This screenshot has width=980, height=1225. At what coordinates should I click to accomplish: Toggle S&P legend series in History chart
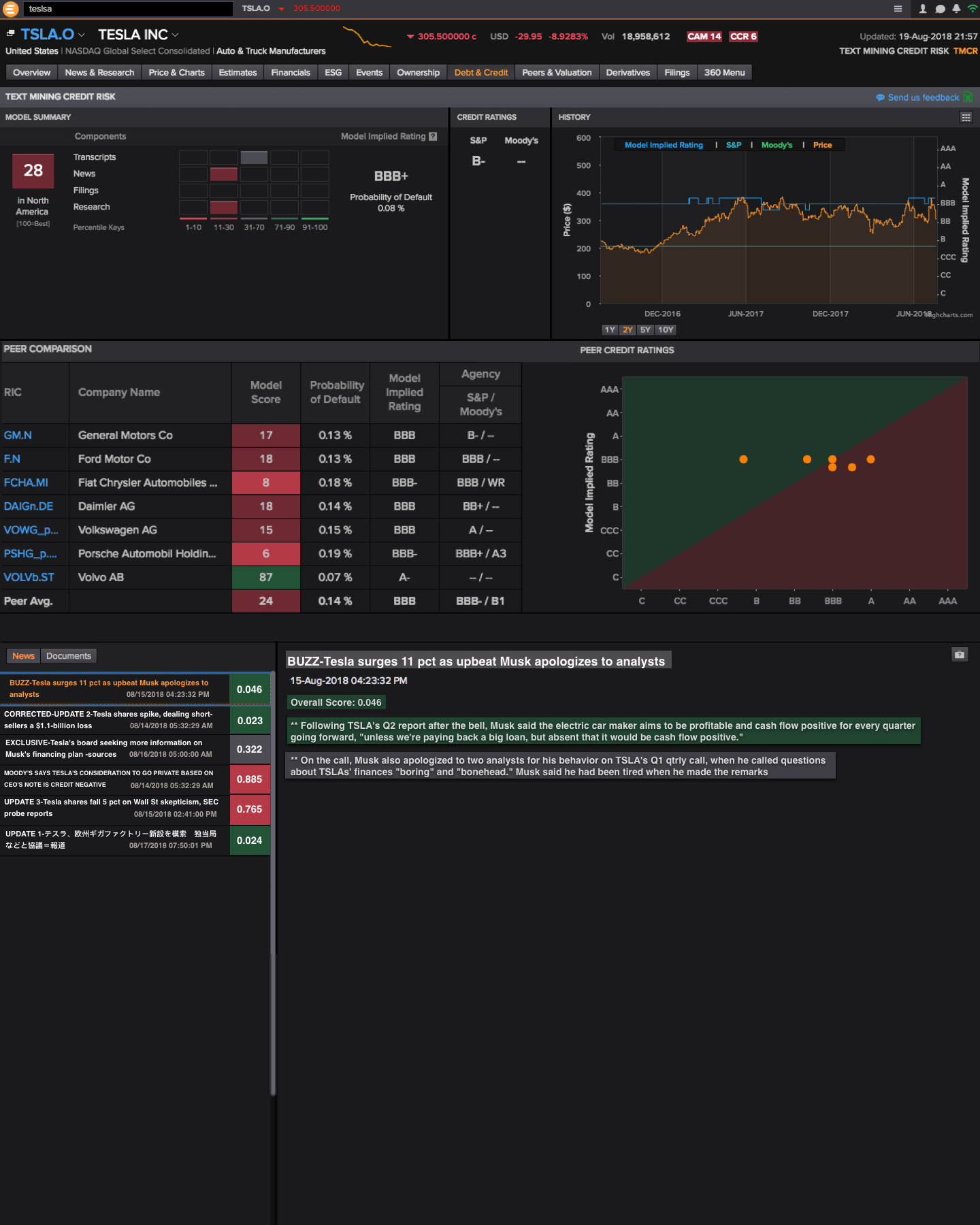(x=734, y=145)
